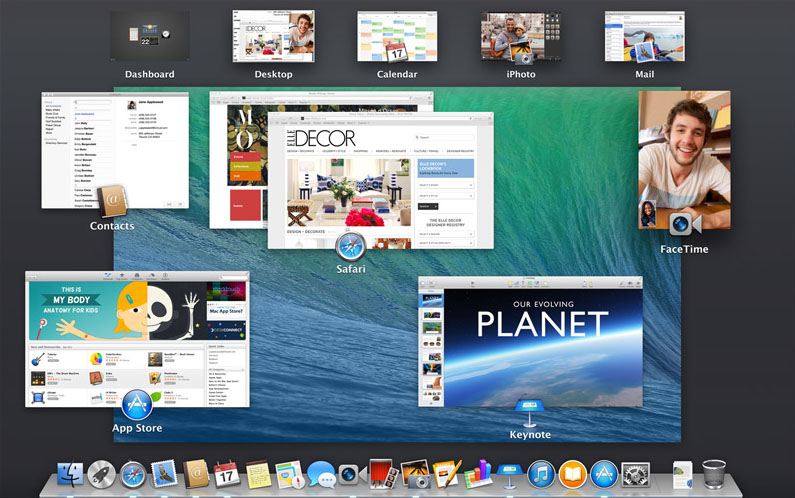Click the Safari label under its windows
795x498 pixels.
pos(350,269)
